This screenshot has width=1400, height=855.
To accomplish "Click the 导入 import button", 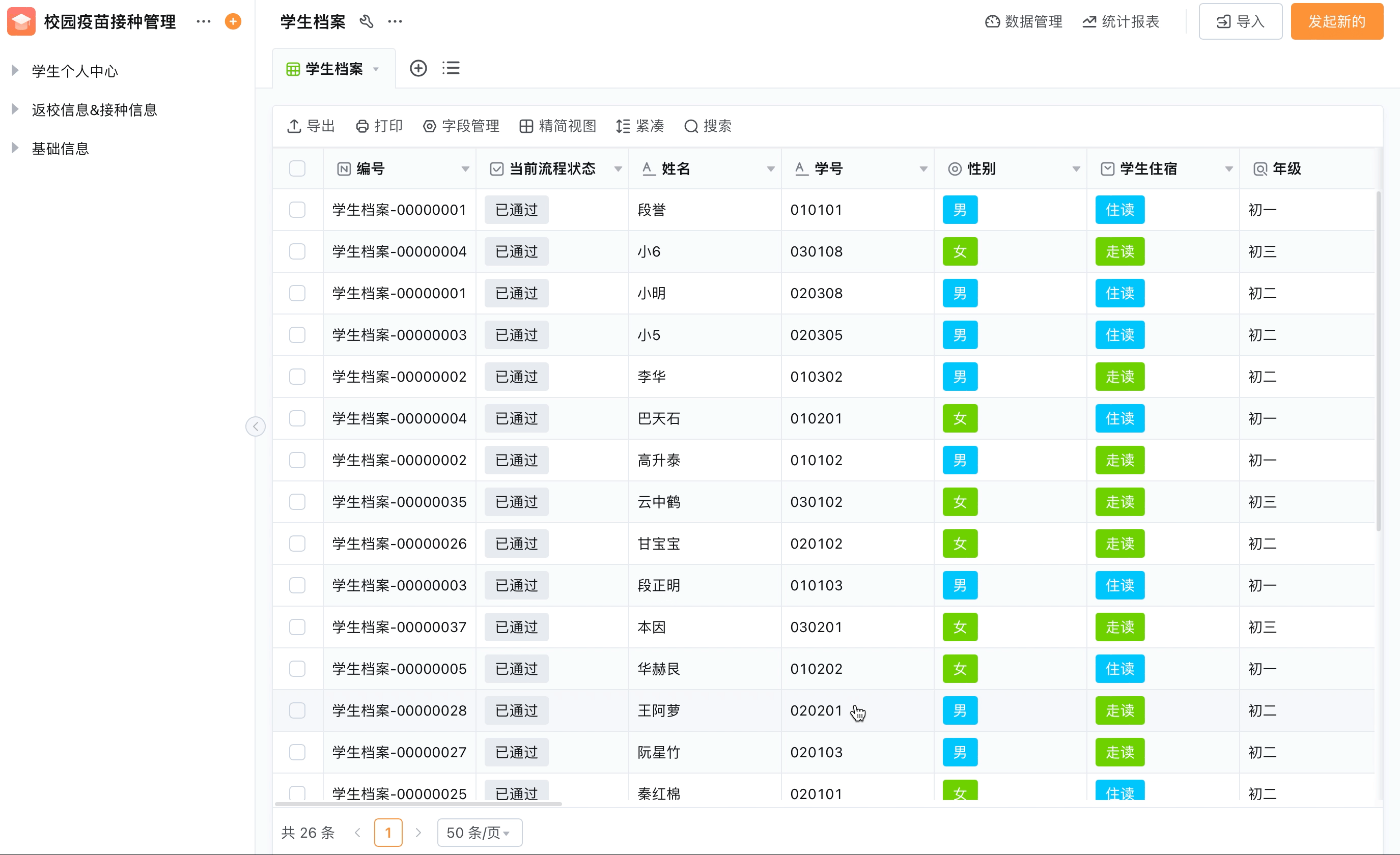I will tap(1240, 21).
